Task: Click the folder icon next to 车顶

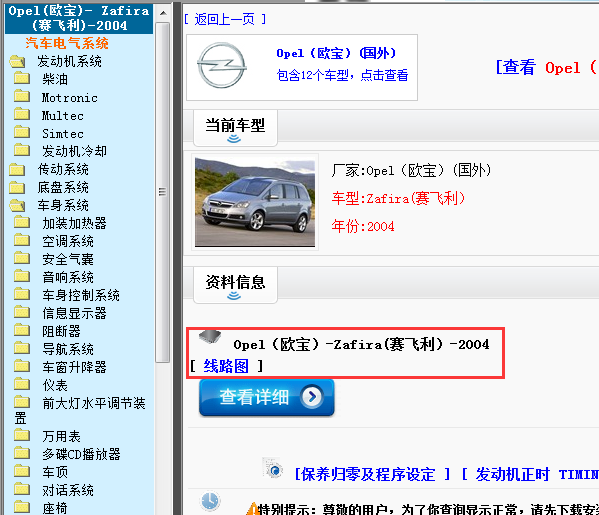Action: pos(22,471)
